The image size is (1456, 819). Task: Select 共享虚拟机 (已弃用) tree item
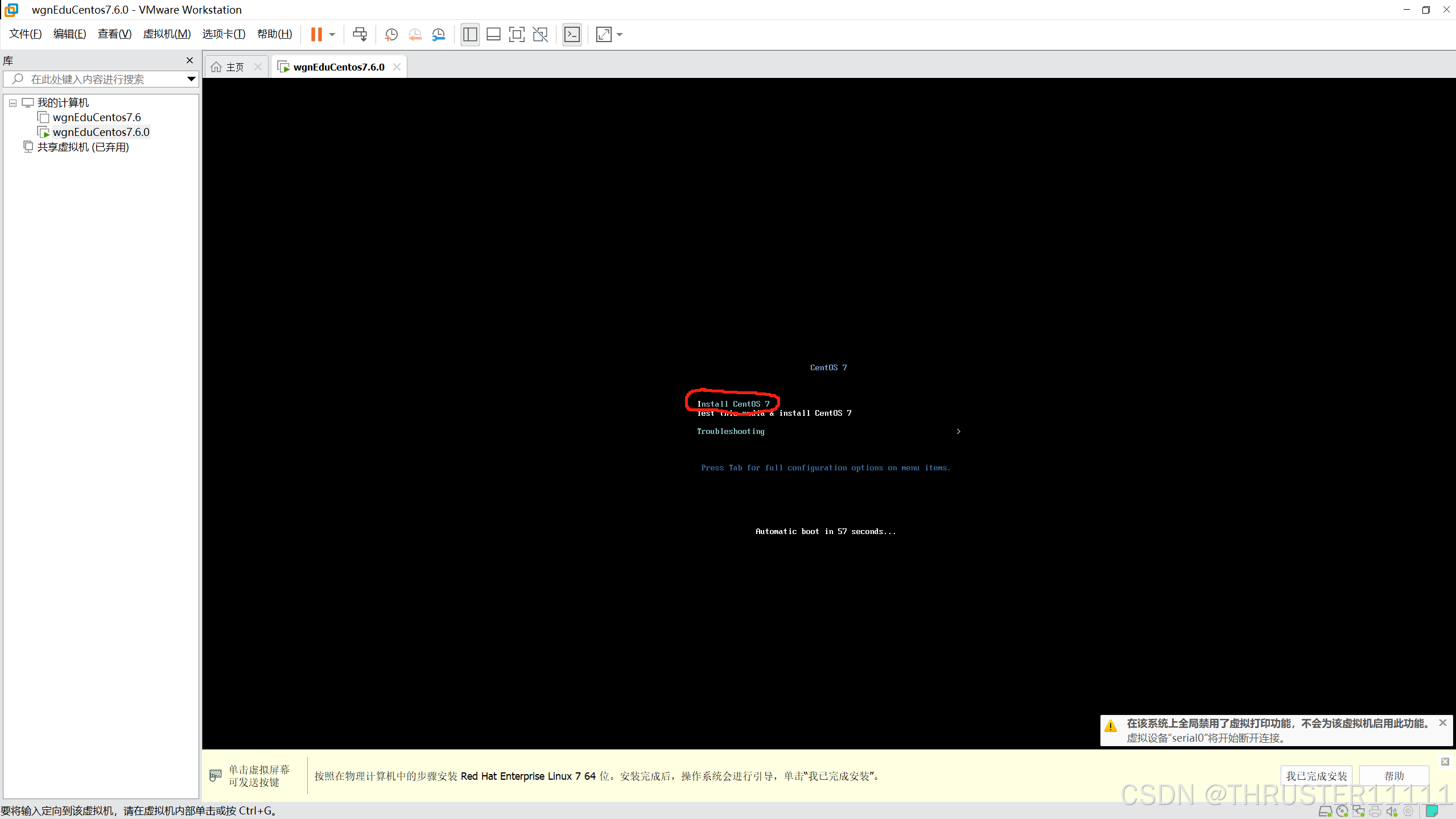point(83,147)
